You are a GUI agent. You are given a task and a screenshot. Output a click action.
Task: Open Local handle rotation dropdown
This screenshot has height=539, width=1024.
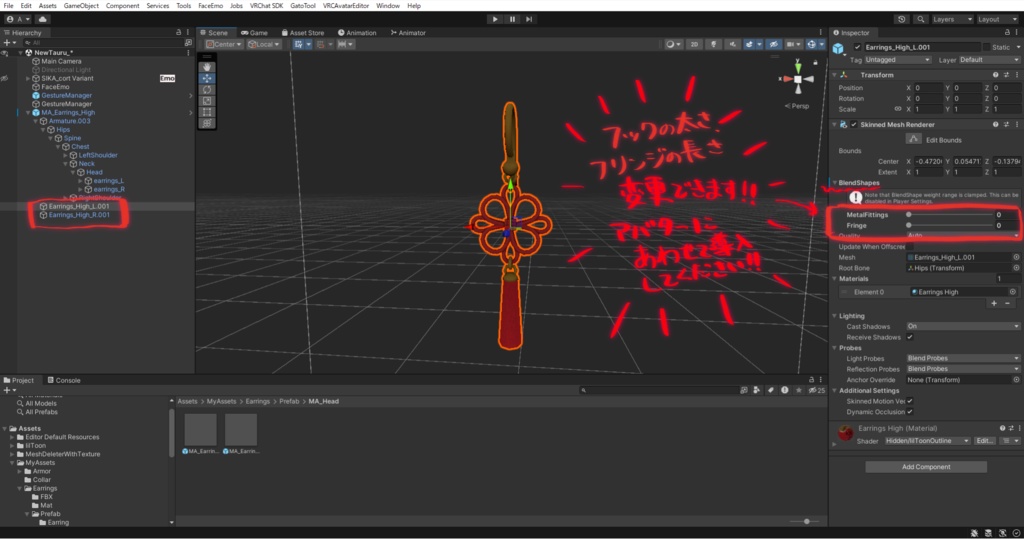point(264,44)
